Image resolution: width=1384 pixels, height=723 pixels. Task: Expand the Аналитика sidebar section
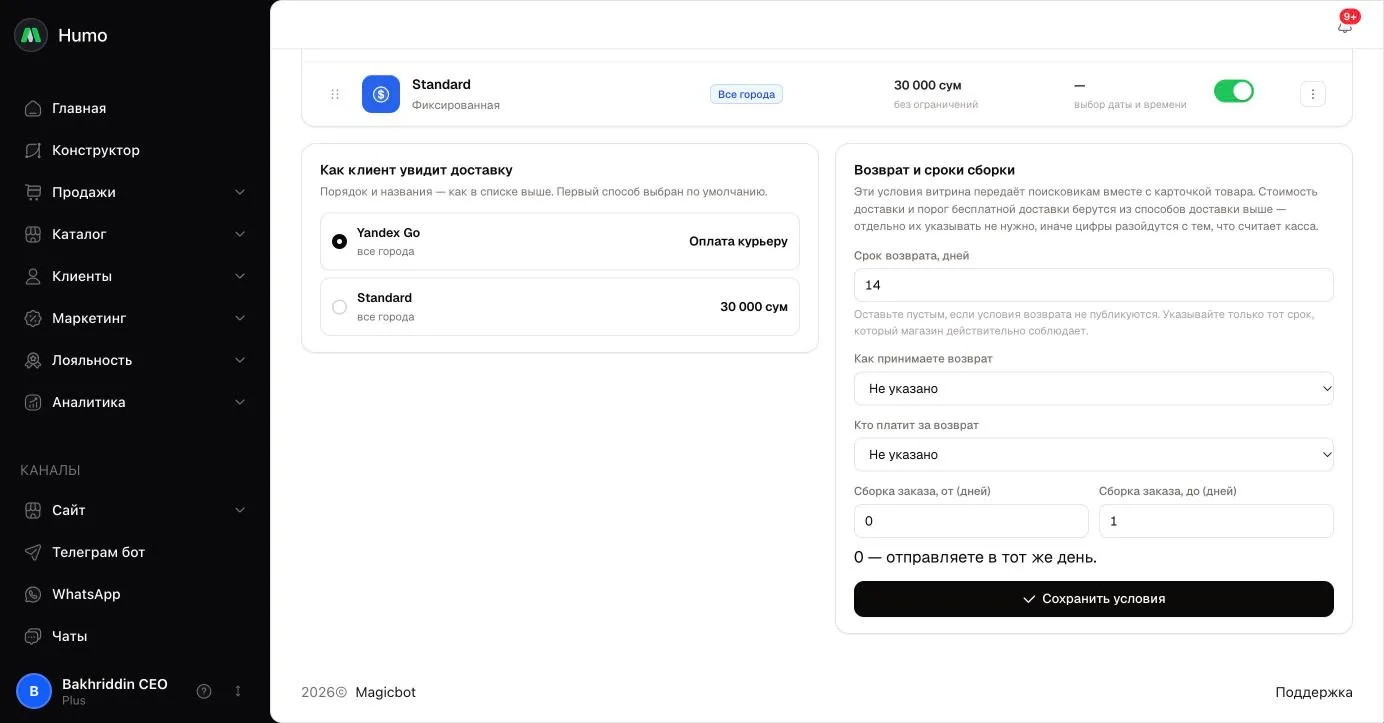coord(135,402)
